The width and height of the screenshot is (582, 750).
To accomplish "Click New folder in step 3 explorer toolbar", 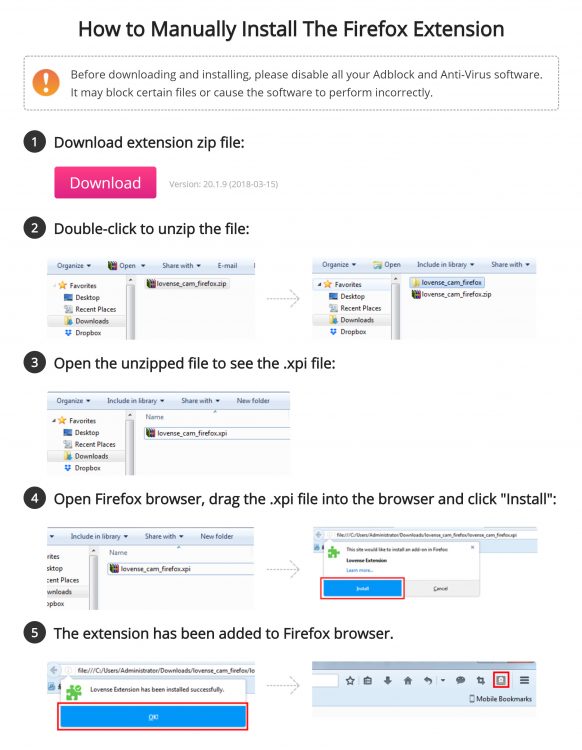I will click(x=253, y=400).
